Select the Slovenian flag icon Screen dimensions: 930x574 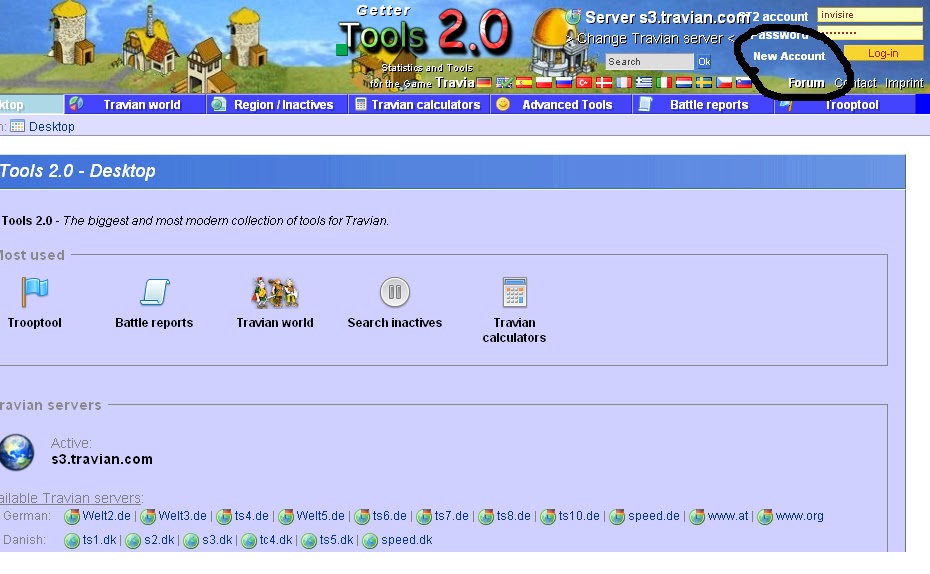coord(744,82)
